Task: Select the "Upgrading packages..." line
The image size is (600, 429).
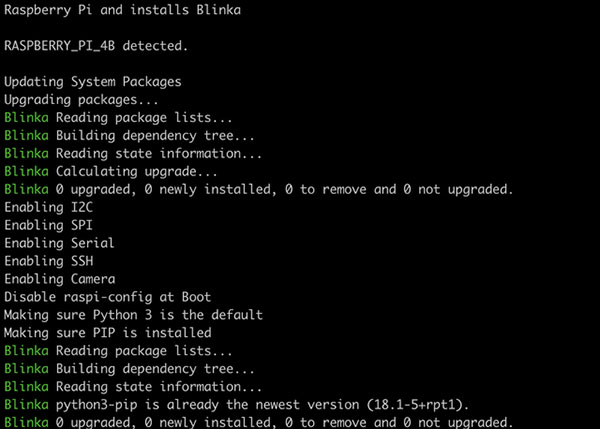Action: point(81,100)
